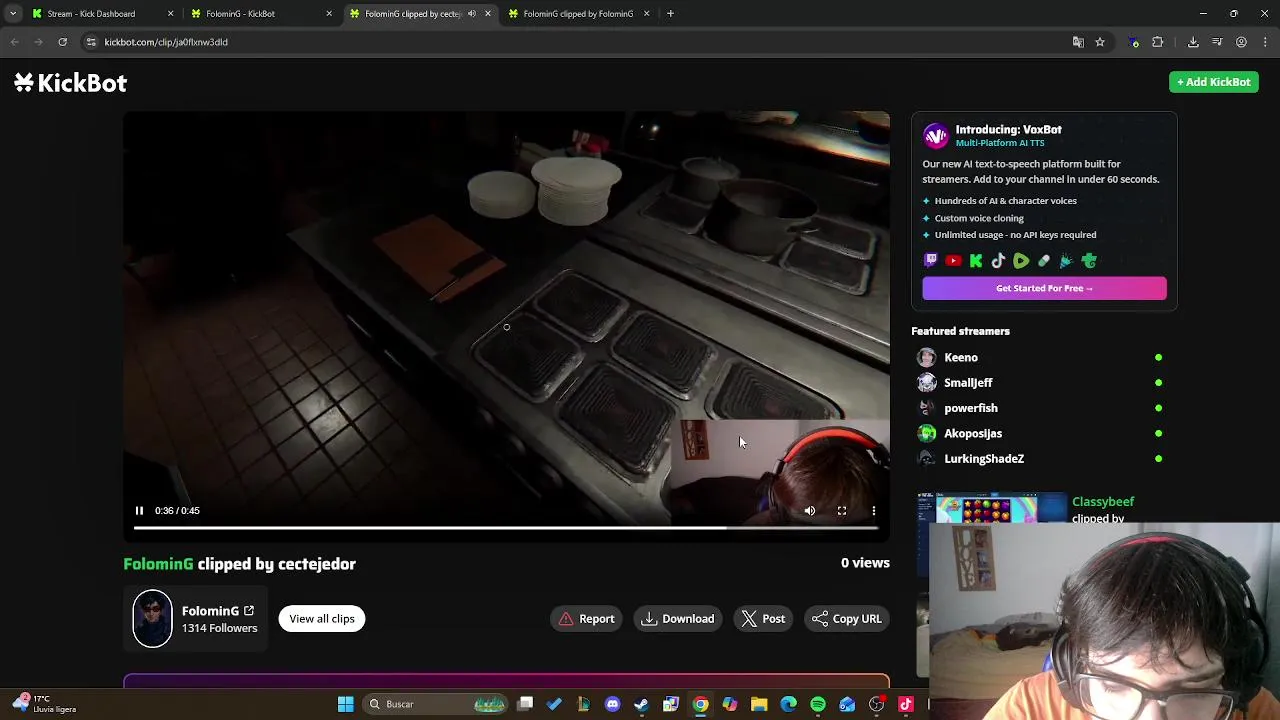This screenshot has width=1280, height=720.
Task: Open the video player more-options menu
Action: pyautogui.click(x=874, y=511)
